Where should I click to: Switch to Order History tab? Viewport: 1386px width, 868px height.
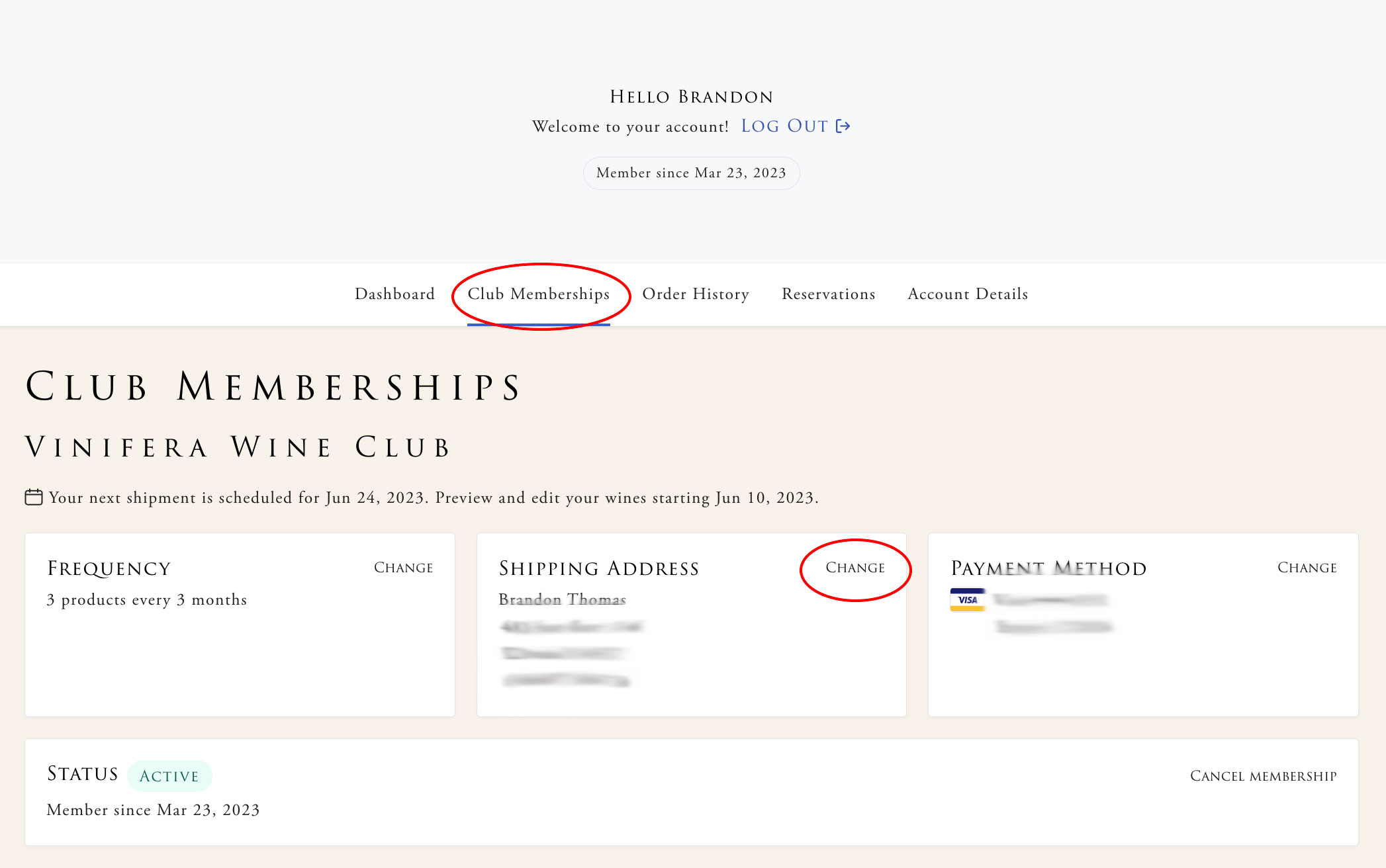[696, 294]
